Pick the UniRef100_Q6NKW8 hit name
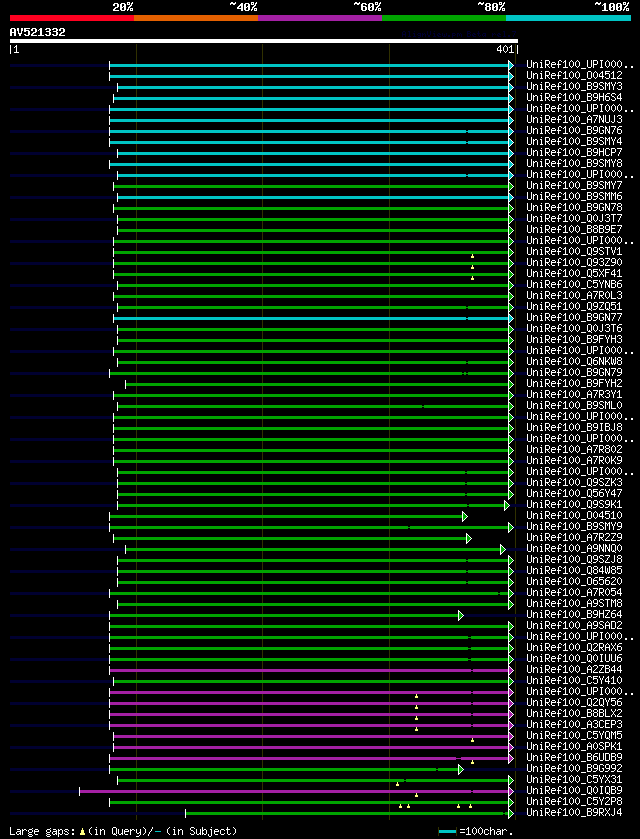Viewport: 640px width, 839px height. 574,361
